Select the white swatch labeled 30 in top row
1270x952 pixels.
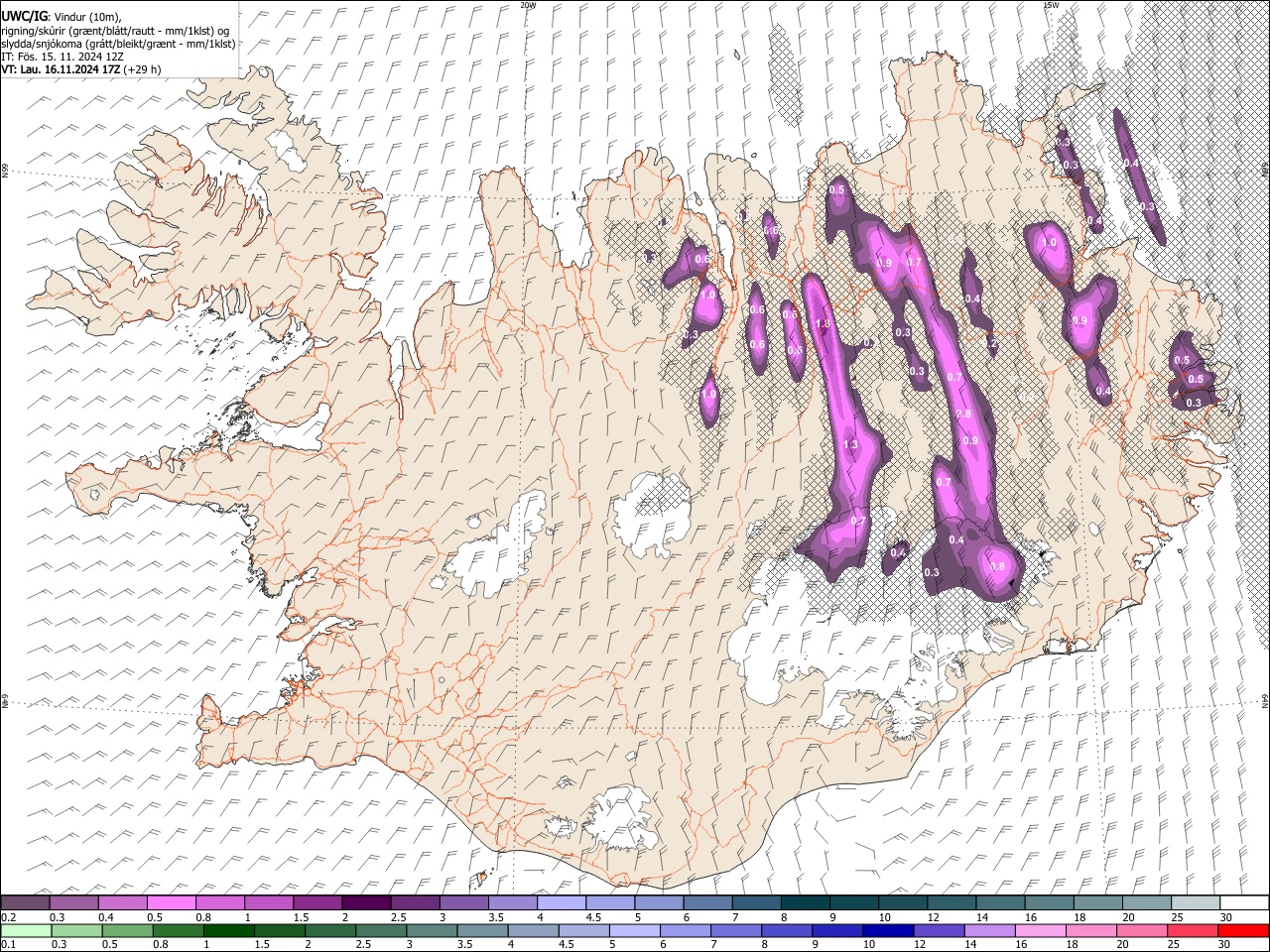tap(1243, 902)
